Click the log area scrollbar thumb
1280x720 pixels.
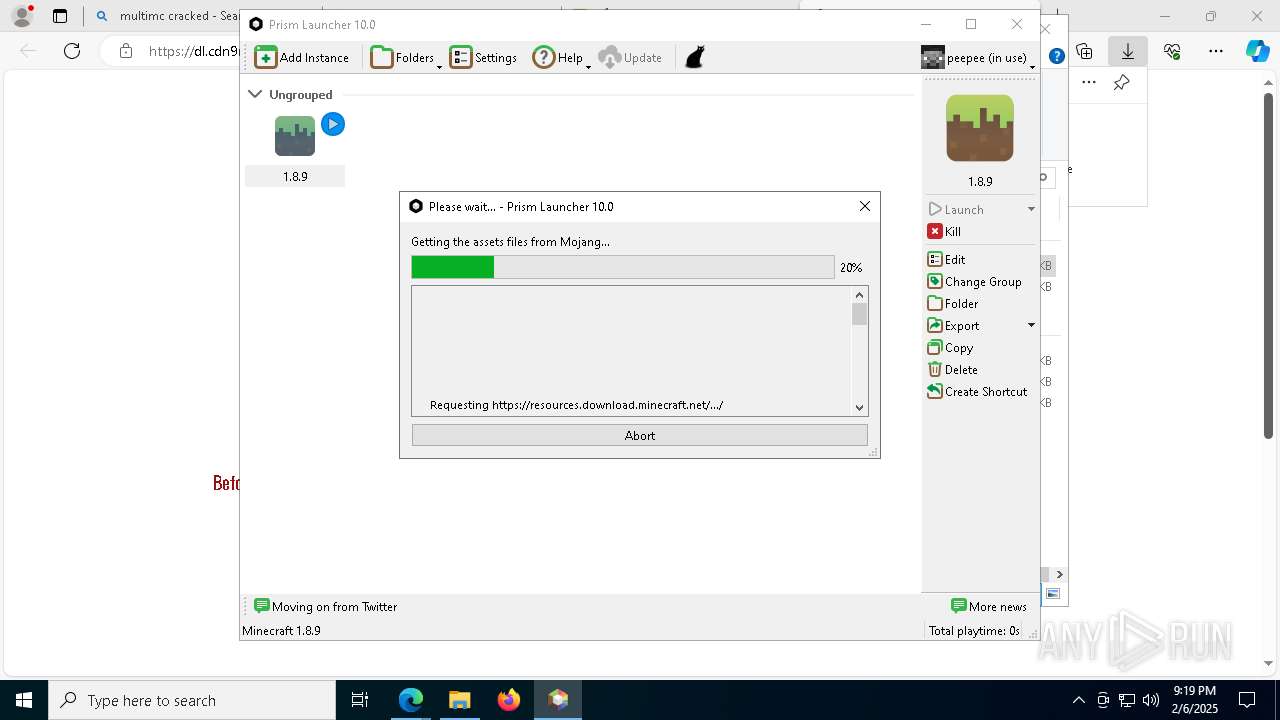click(x=859, y=314)
